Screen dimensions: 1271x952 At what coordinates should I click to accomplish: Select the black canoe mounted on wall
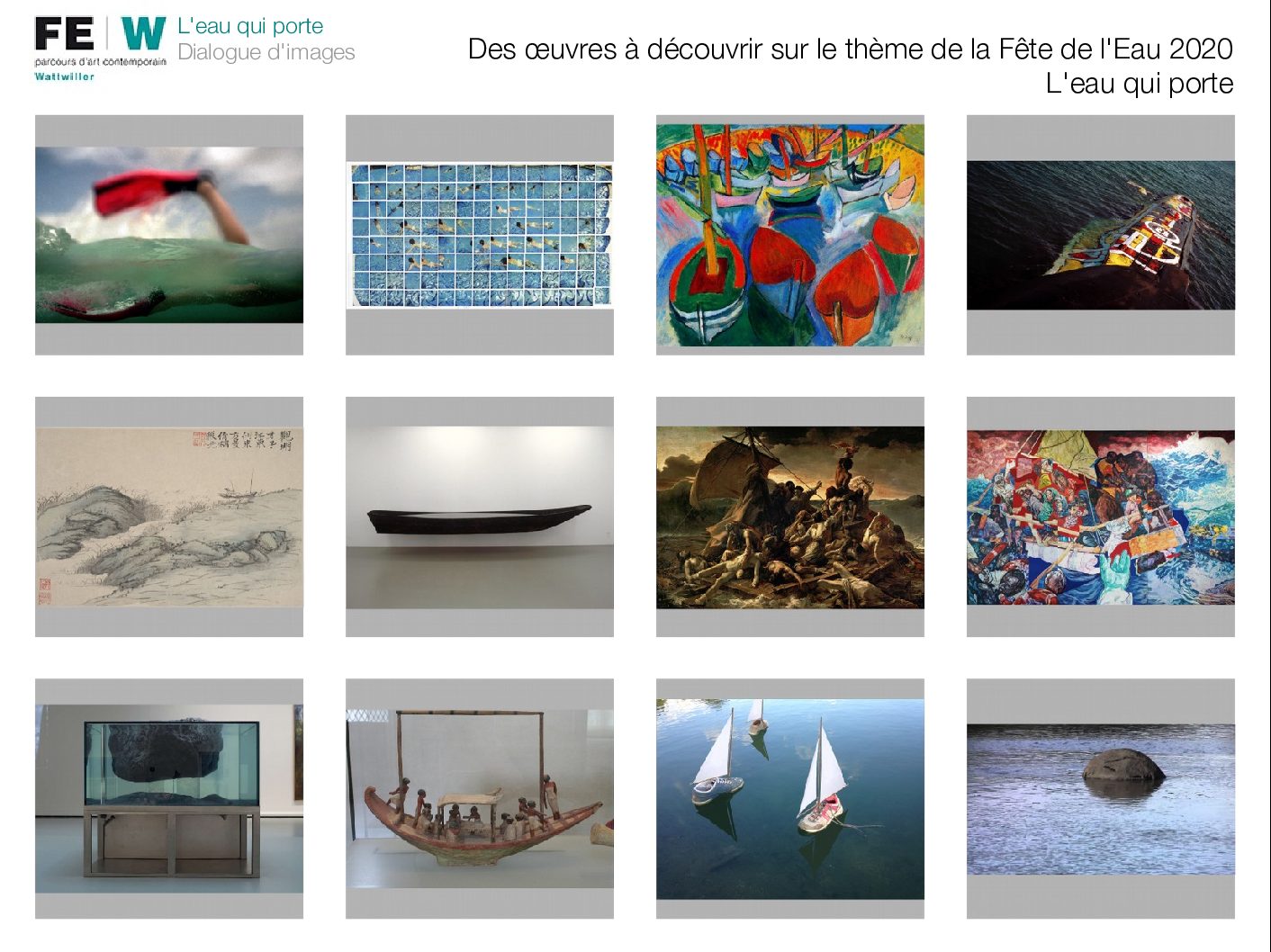(x=480, y=517)
